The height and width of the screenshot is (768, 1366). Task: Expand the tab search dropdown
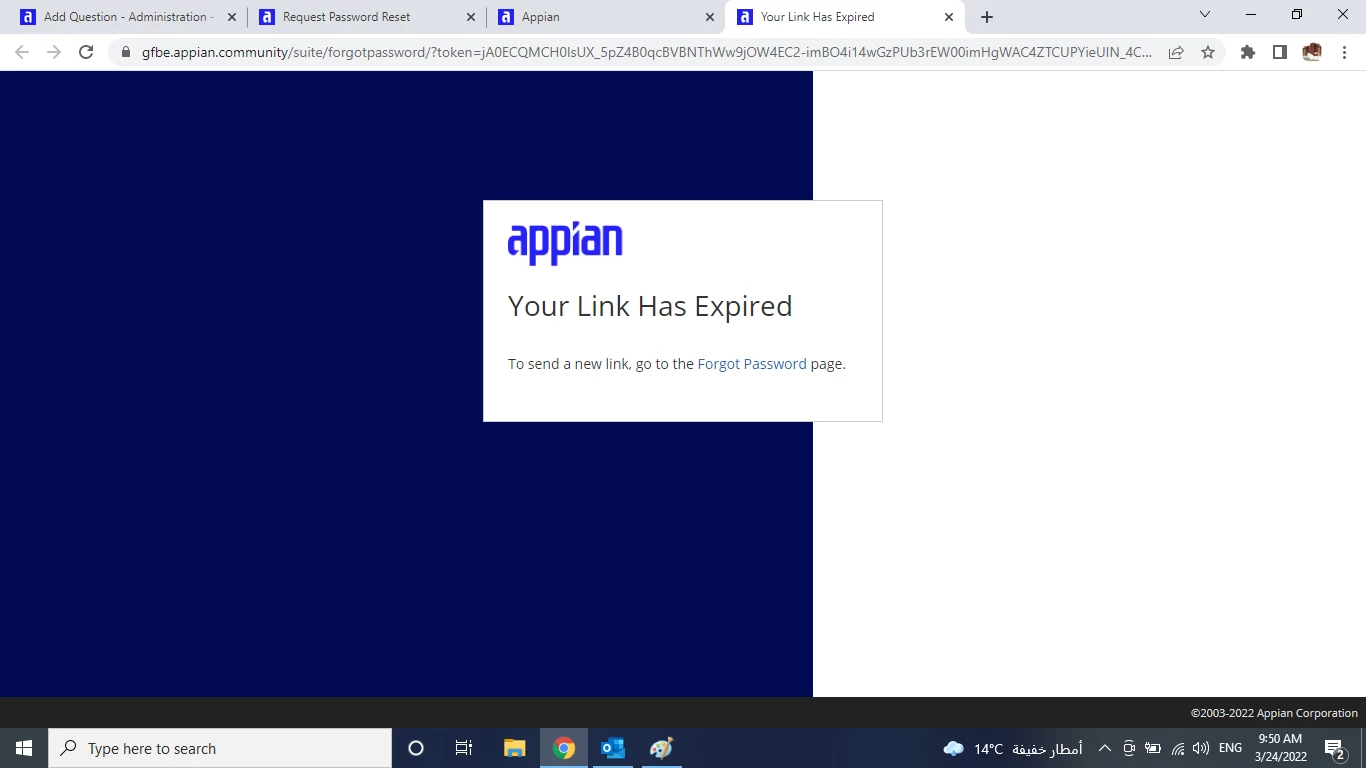pos(1205,15)
